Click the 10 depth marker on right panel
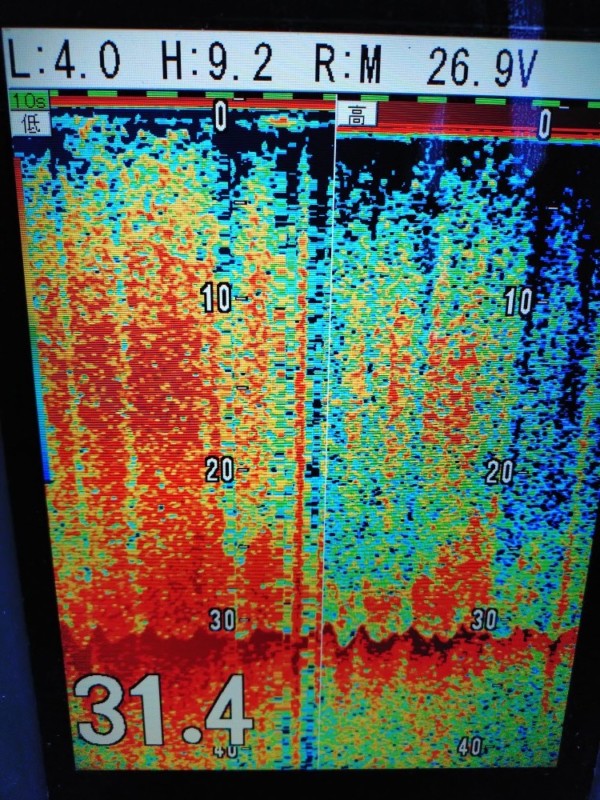This screenshot has width=600, height=800. pos(519,301)
